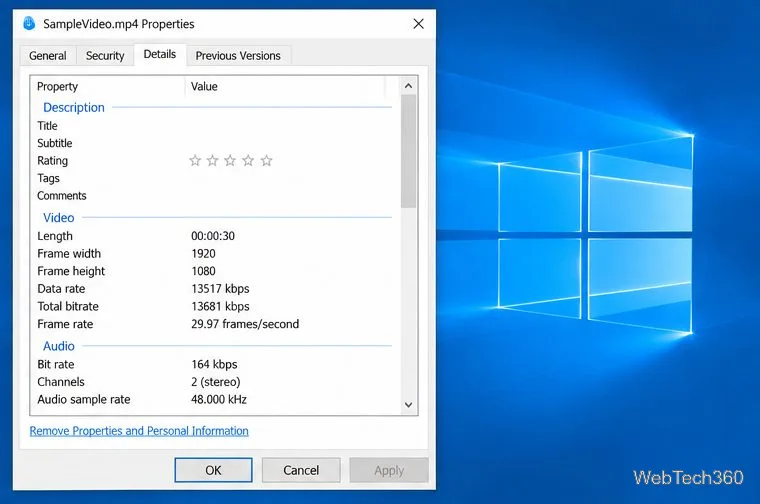Click the Value column header
This screenshot has width=760, height=504.
(285, 87)
